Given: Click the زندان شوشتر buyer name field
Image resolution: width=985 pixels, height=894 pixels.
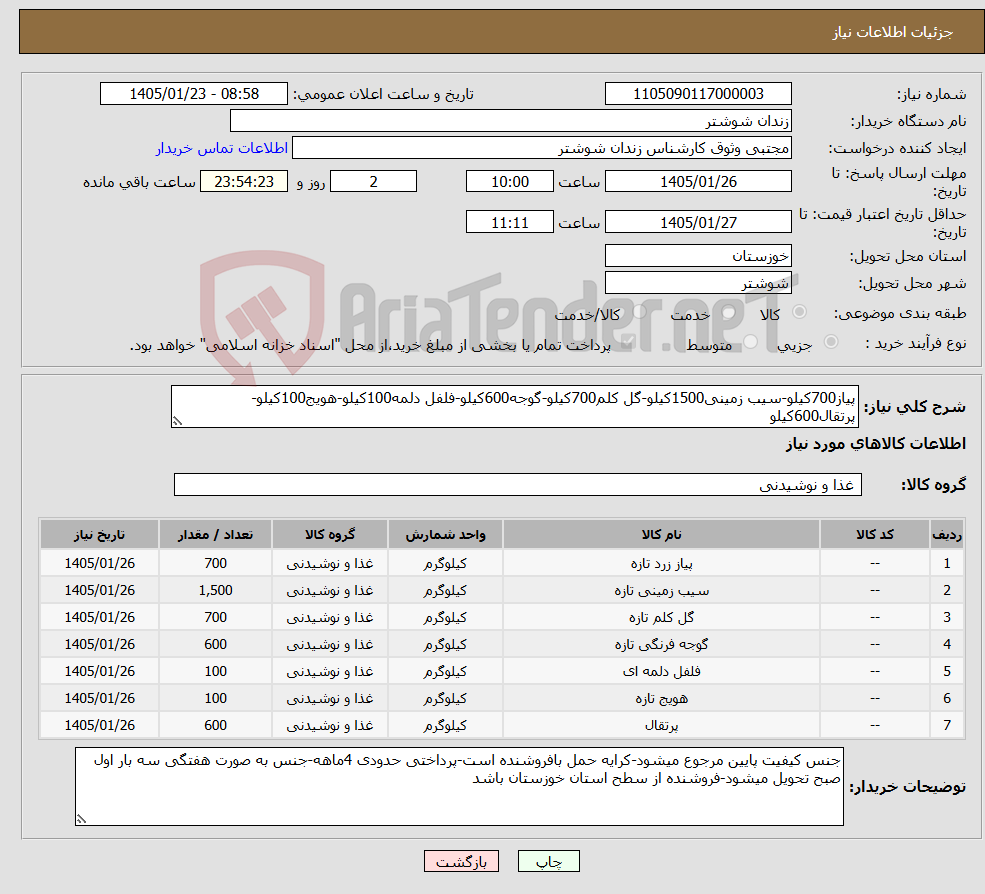Looking at the screenshot, I should point(511,121).
